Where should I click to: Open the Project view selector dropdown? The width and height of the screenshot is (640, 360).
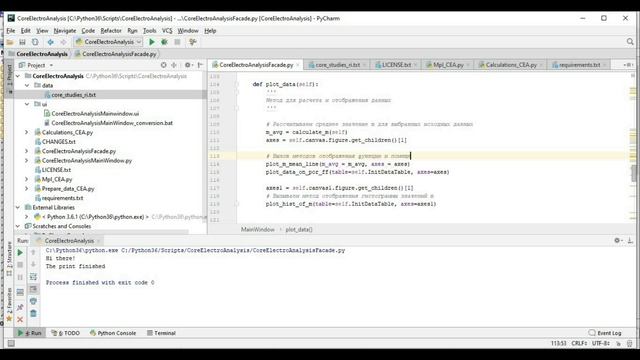[x=36, y=65]
